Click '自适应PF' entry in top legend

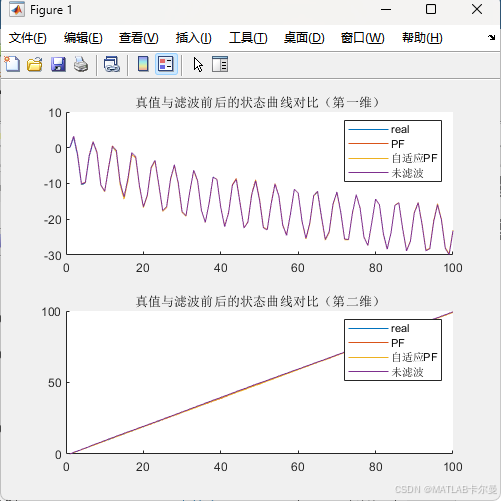[x=414, y=158]
